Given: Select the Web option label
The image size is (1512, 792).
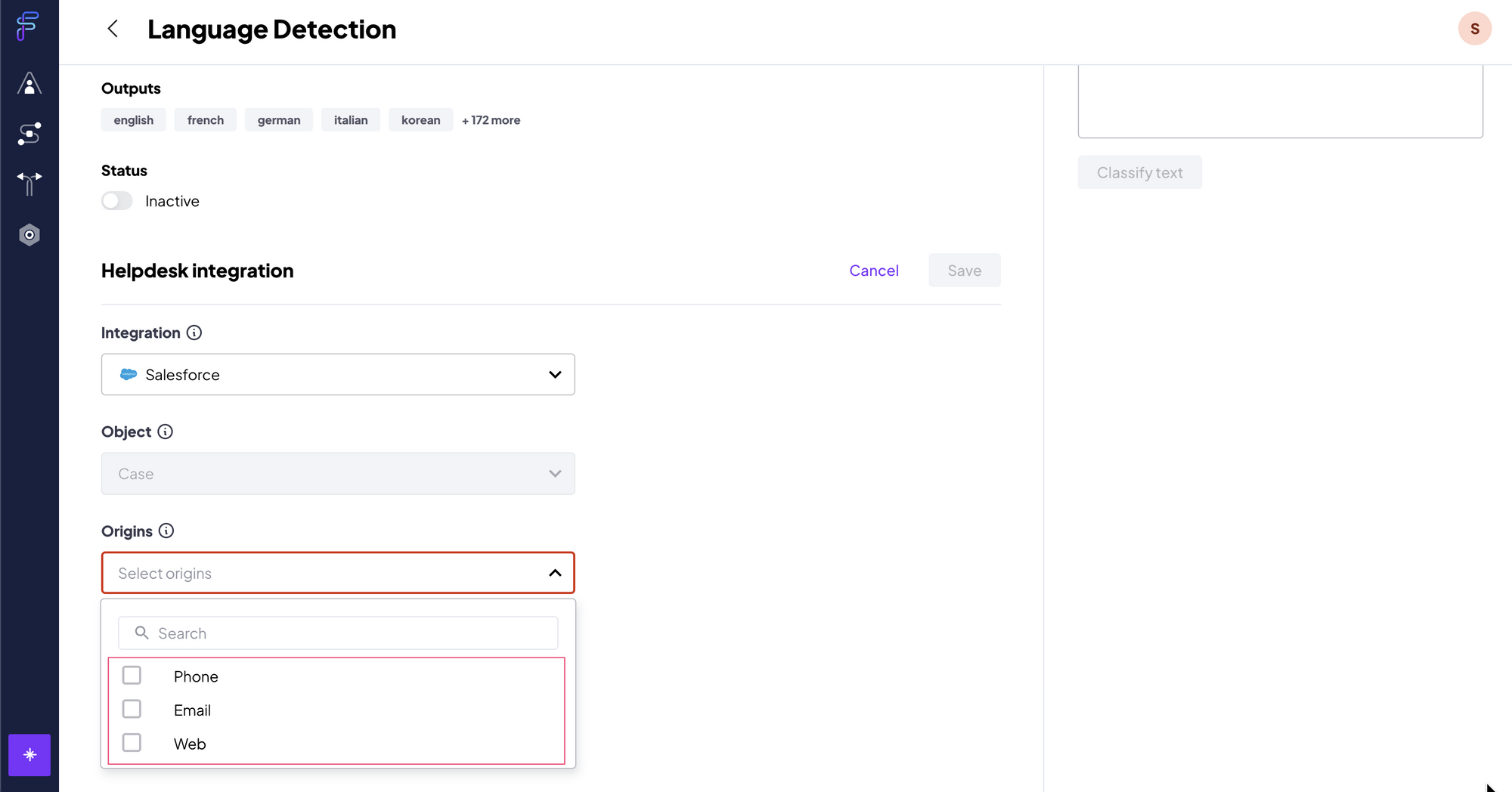Looking at the screenshot, I should click(x=190, y=744).
